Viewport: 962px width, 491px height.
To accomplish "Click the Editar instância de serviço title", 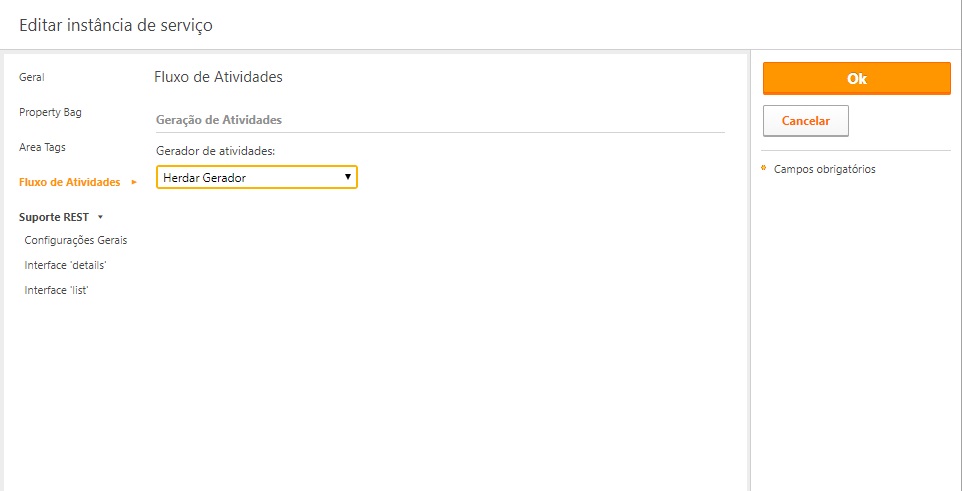I will (x=117, y=26).
